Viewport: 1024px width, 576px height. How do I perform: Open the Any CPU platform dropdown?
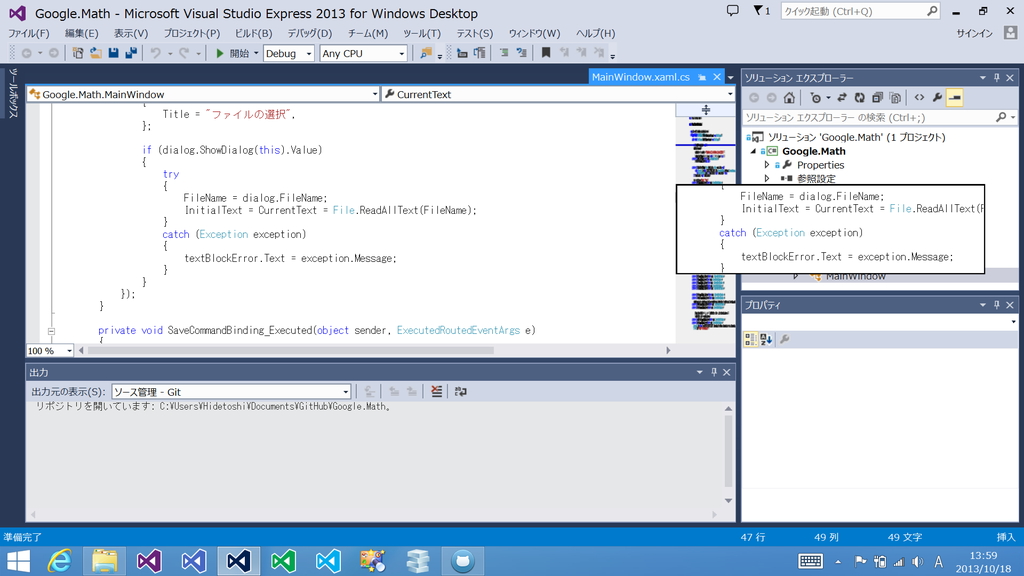[x=363, y=54]
